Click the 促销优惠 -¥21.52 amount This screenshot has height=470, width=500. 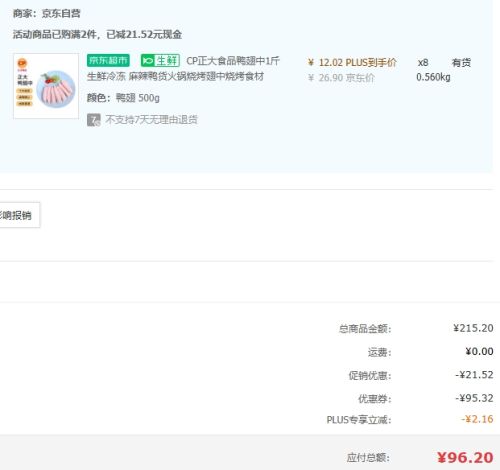click(x=474, y=375)
